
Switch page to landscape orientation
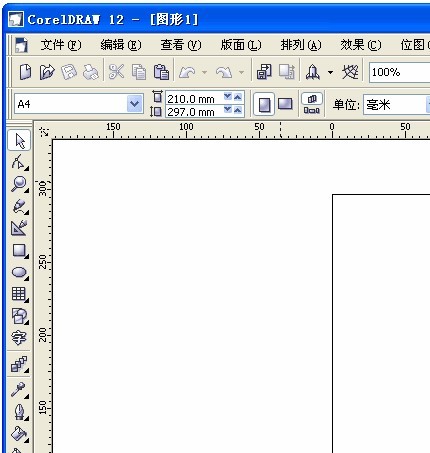tap(285, 104)
